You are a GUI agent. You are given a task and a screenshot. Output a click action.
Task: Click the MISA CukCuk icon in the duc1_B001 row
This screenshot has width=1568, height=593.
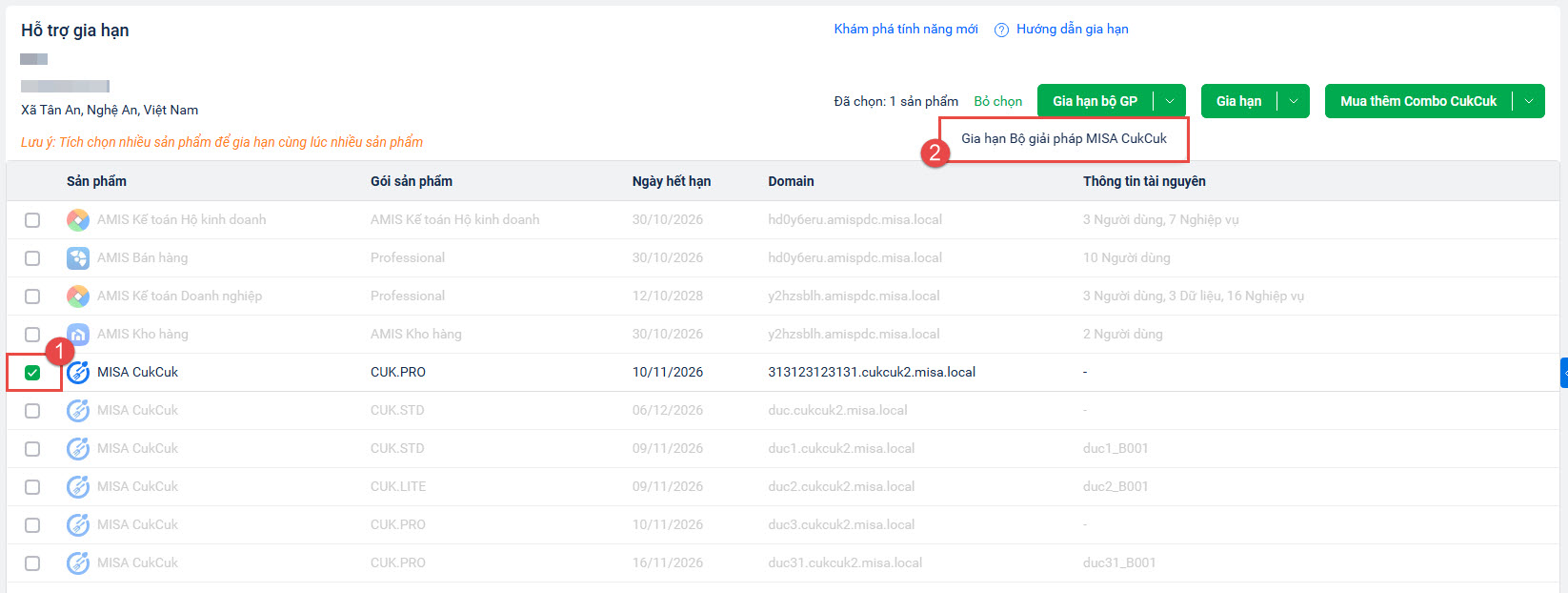tap(78, 449)
